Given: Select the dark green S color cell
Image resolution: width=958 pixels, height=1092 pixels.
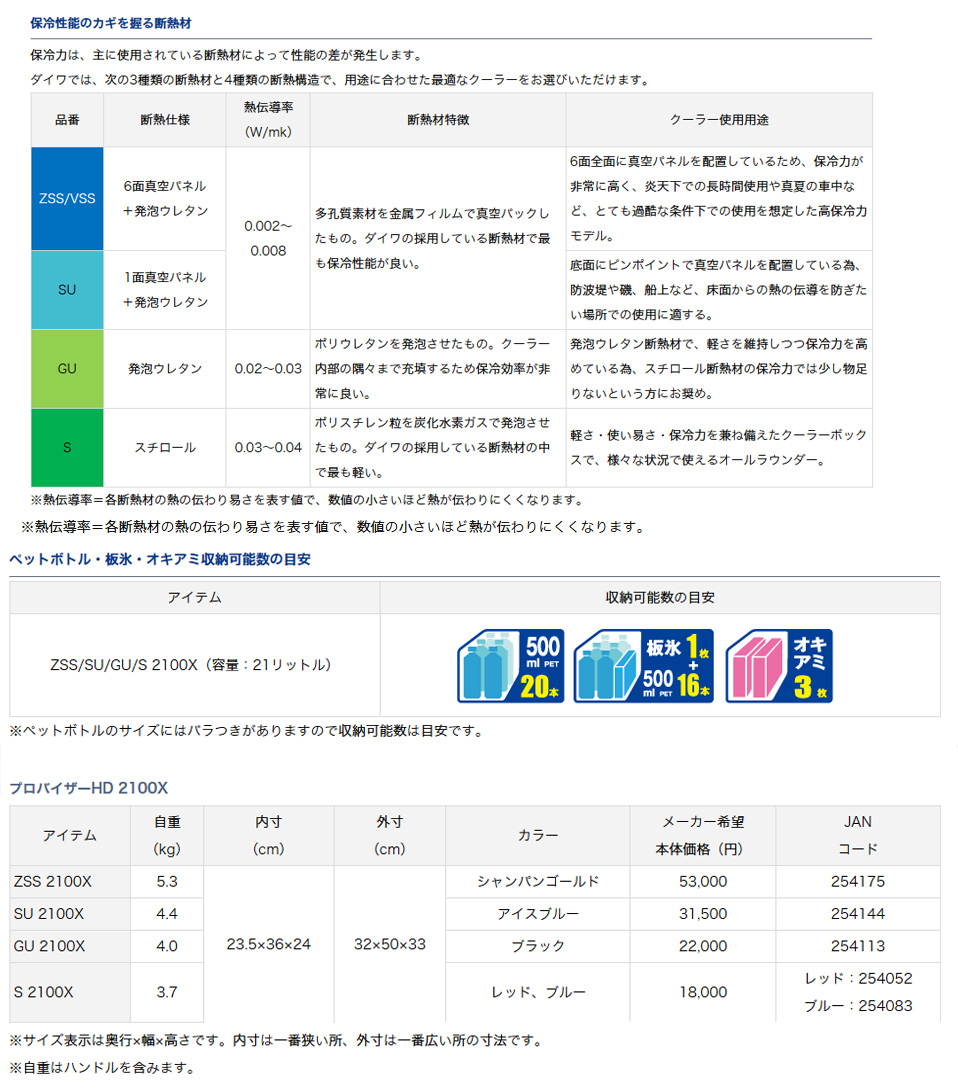Looking at the screenshot, I should (67, 447).
